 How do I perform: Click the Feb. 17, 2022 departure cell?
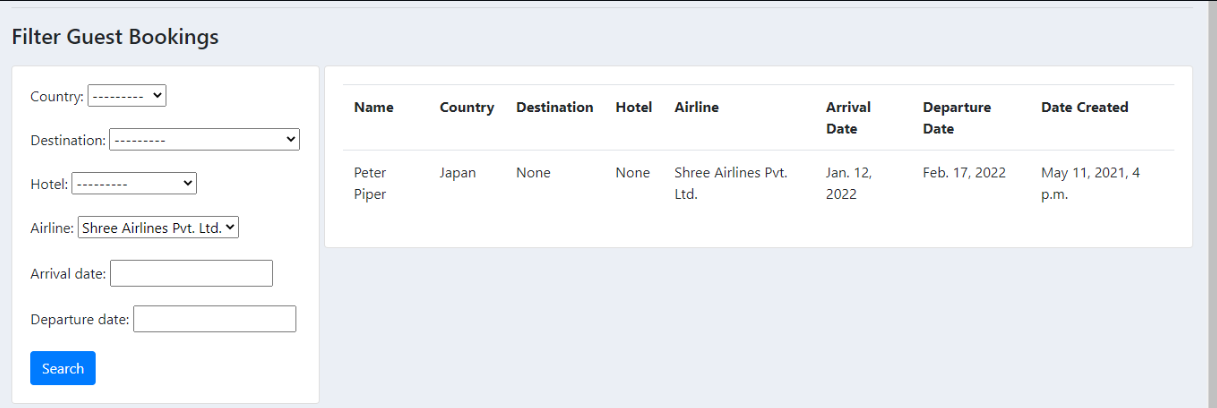tap(964, 173)
